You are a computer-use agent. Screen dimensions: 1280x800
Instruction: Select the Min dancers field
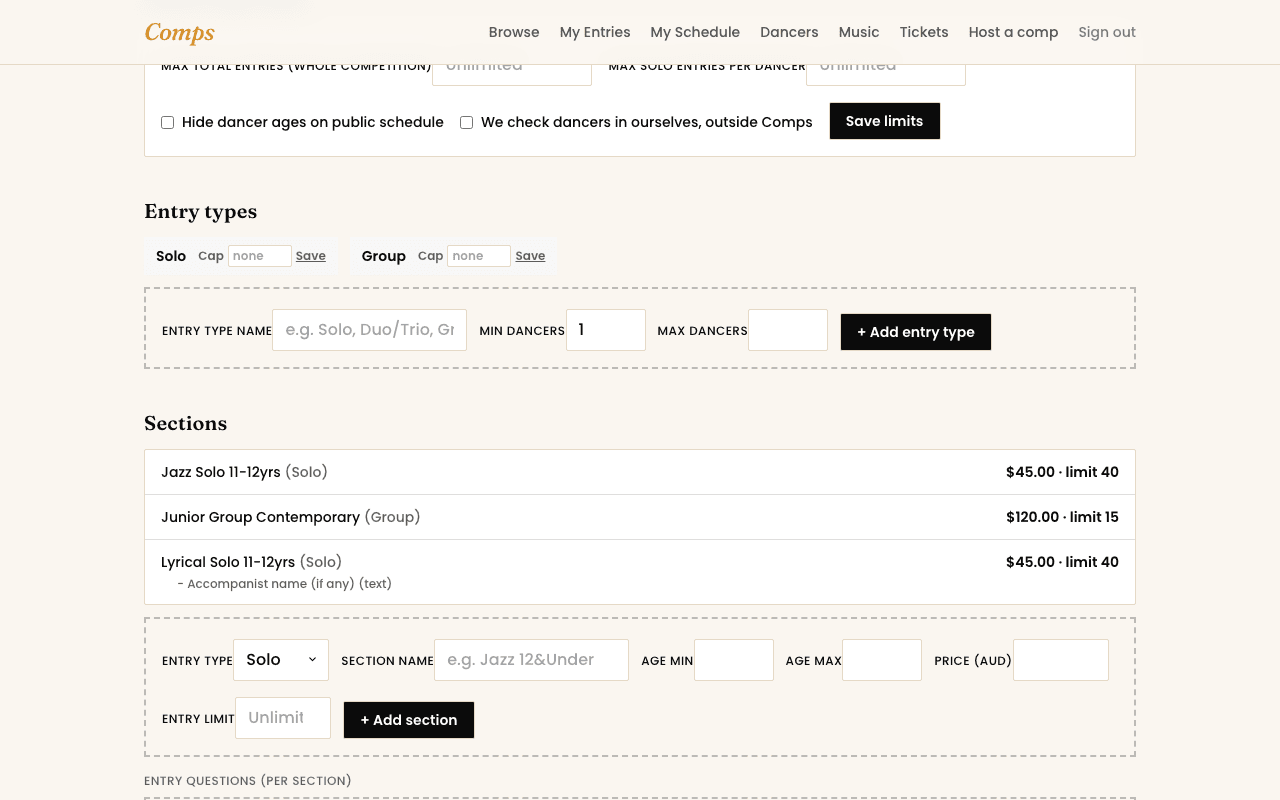pyautogui.click(x=606, y=330)
